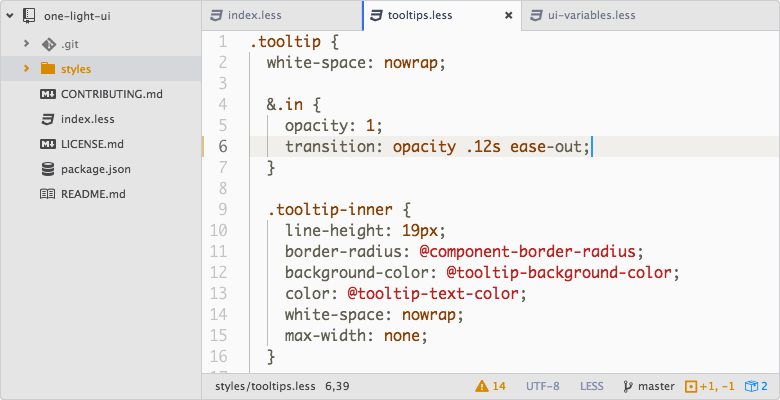The image size is (780, 400).
Task: Click the README.md book icon
Action: click(x=47, y=194)
